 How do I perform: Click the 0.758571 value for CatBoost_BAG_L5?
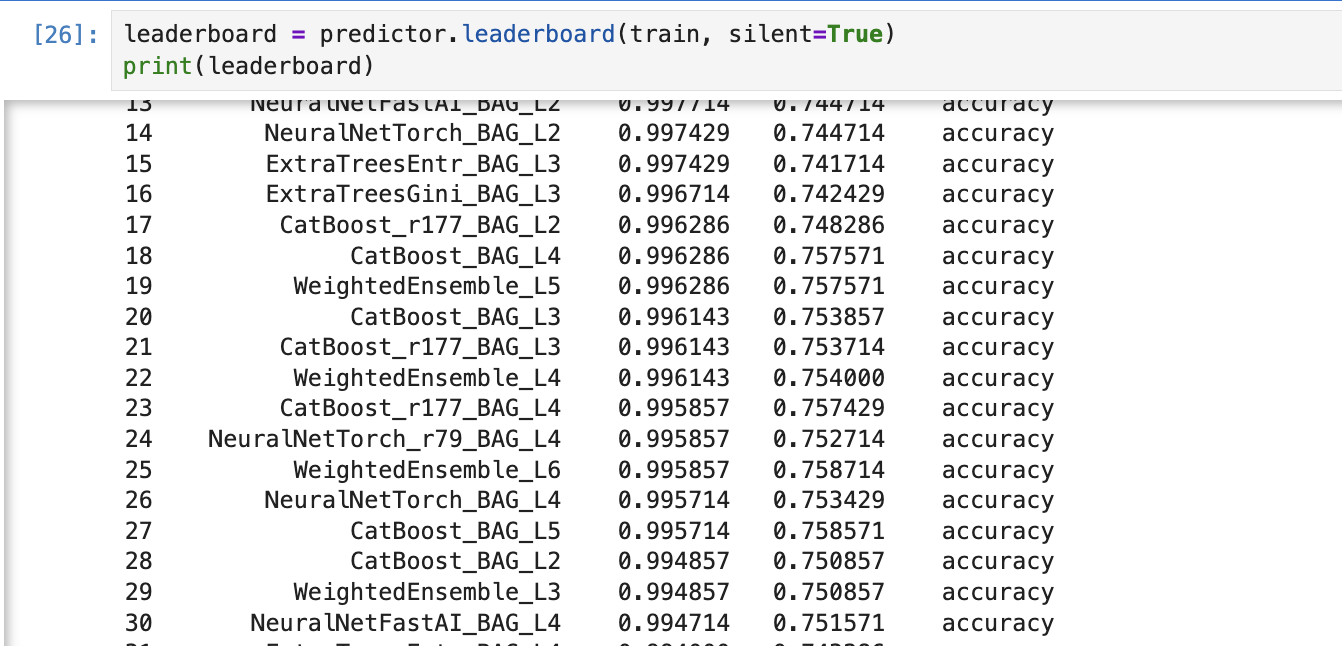(828, 531)
